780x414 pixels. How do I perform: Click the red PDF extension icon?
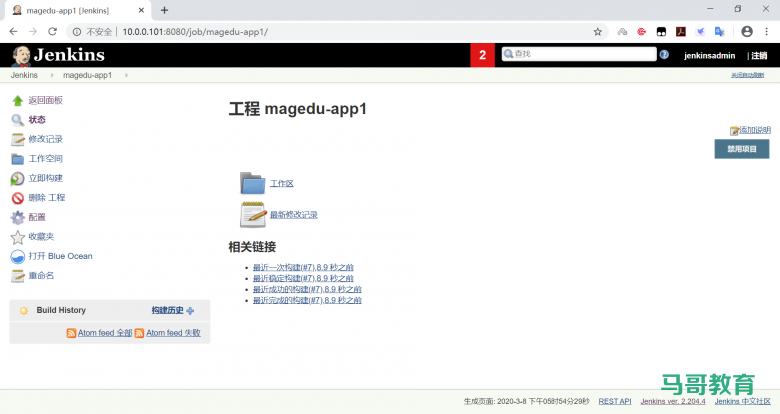pyautogui.click(x=681, y=32)
